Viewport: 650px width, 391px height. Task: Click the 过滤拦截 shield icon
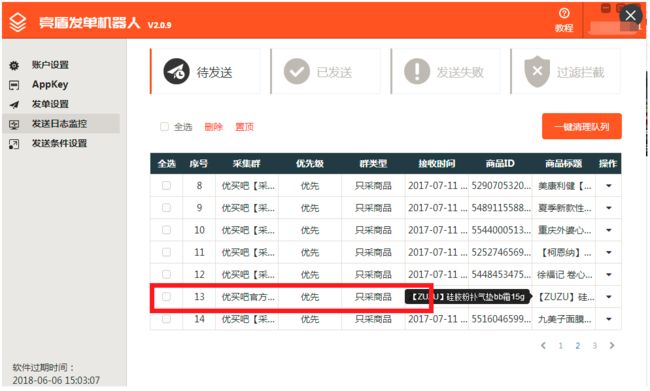(537, 71)
